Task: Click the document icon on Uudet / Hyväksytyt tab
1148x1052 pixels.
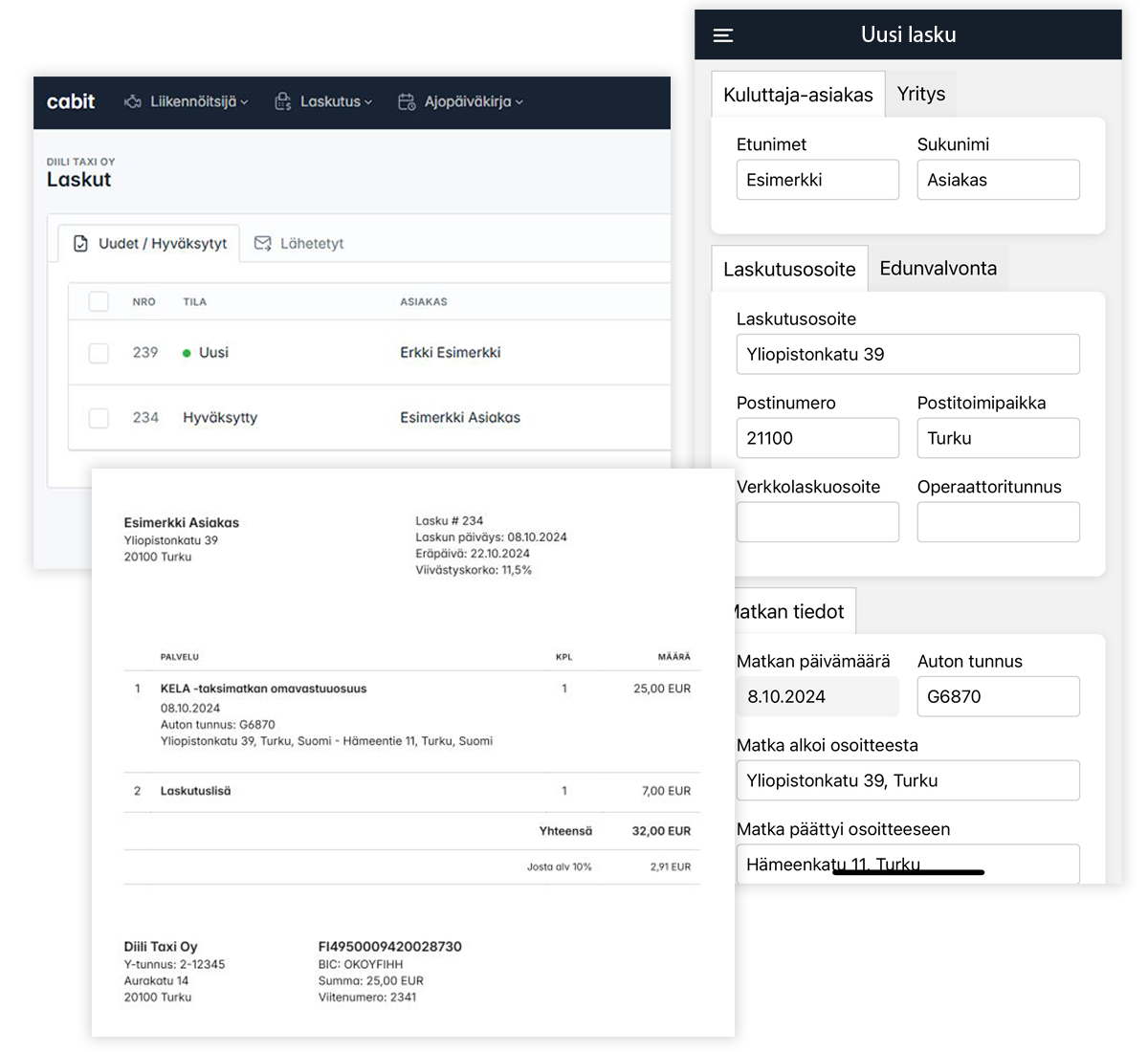Action: [81, 244]
